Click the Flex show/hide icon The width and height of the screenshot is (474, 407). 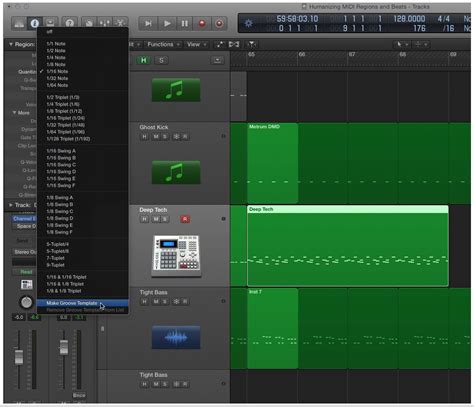[x=234, y=44]
